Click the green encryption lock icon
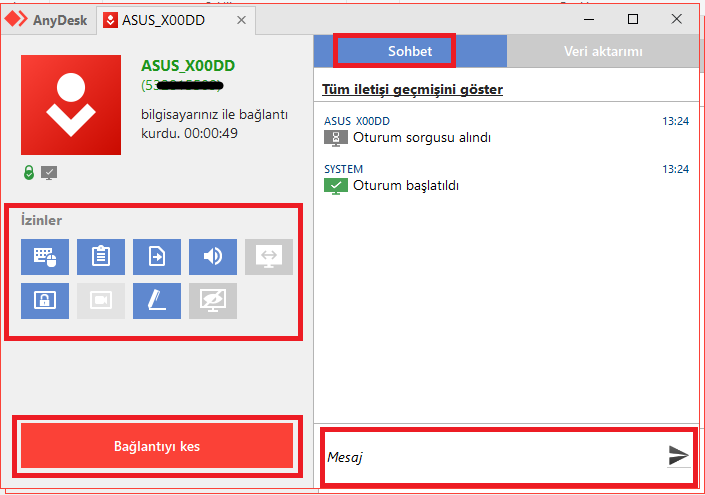The height and width of the screenshot is (495, 705). coord(29,173)
